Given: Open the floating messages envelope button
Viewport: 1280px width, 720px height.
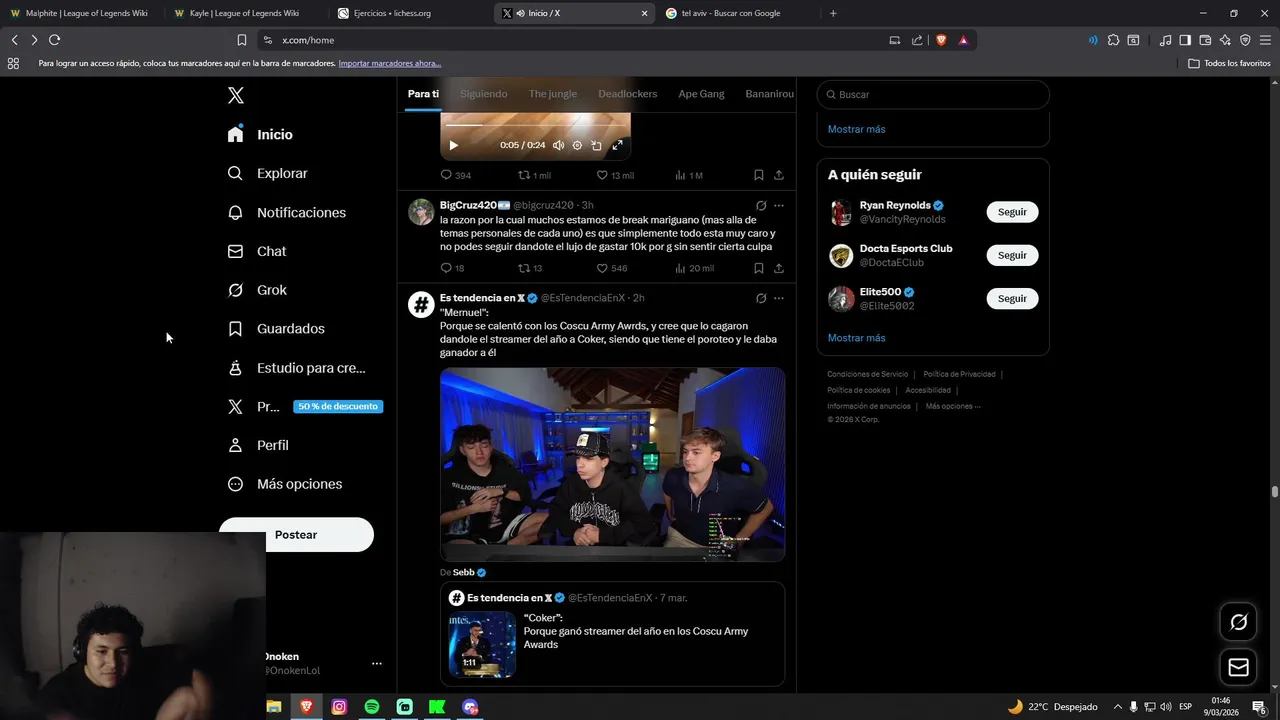Looking at the screenshot, I should [1238, 667].
